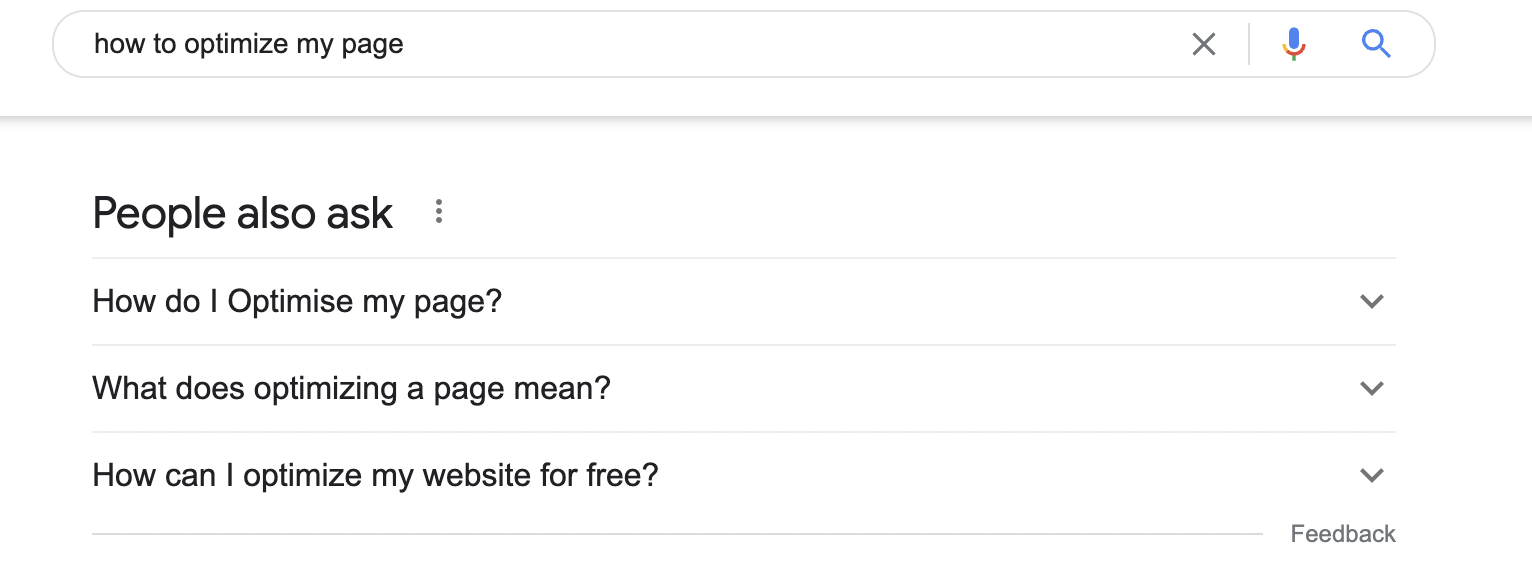1532x588 pixels.
Task: Click the "People also ask" heading
Action: click(243, 213)
